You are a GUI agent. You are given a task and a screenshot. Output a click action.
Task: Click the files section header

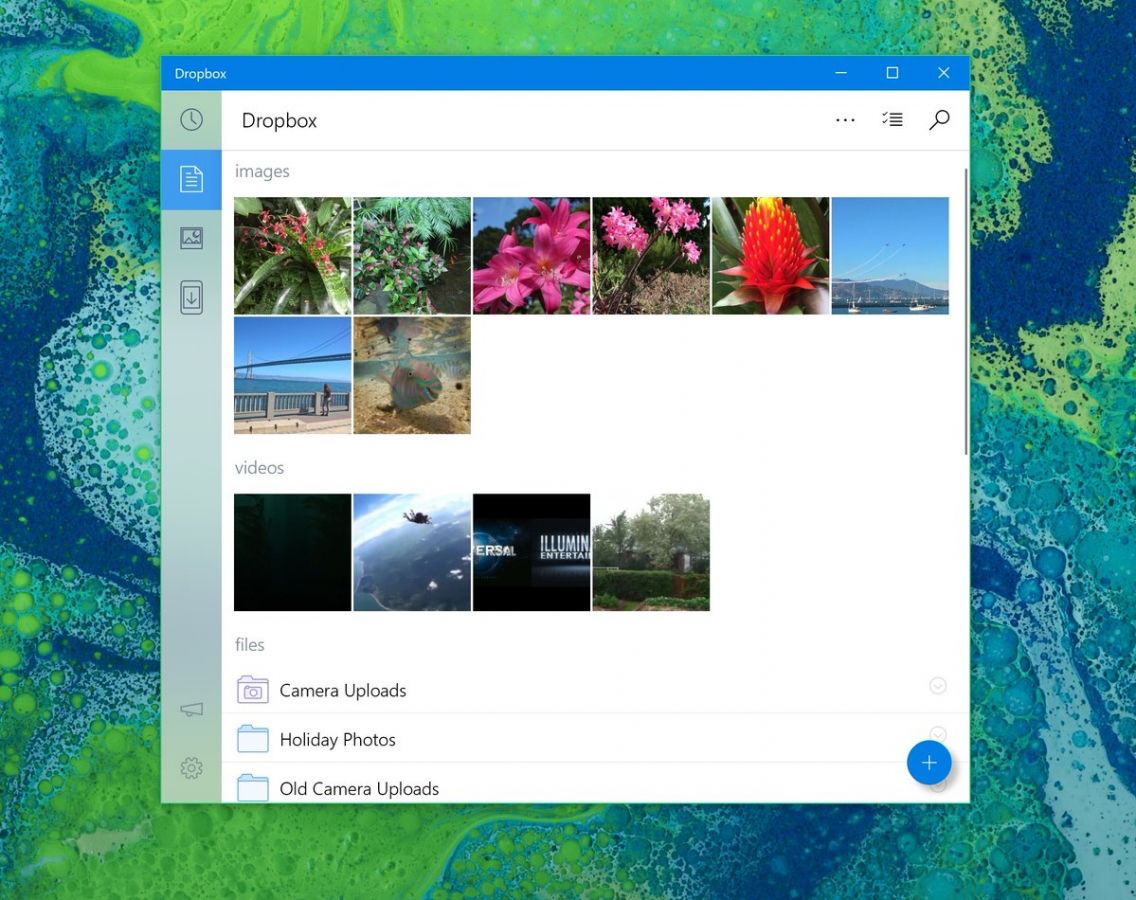click(249, 644)
